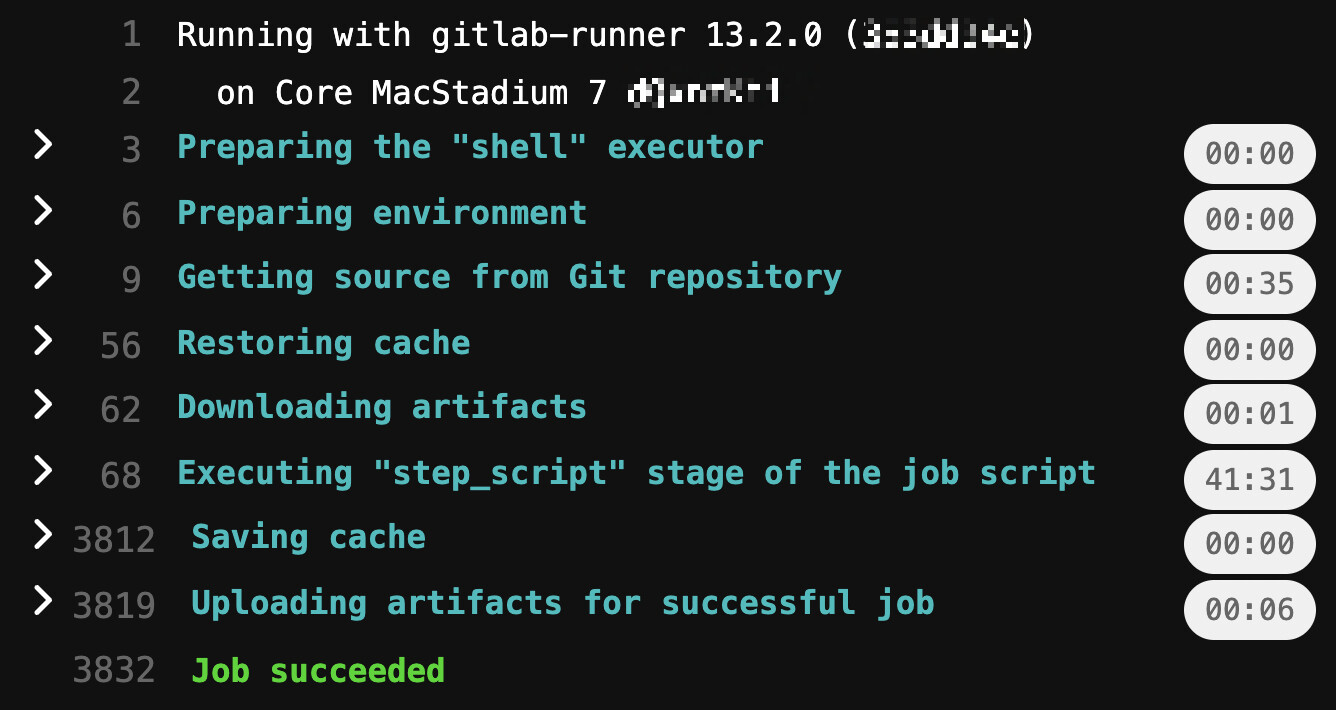
Task: Expand the "Preparing the shell executor" section
Action: (x=43, y=145)
